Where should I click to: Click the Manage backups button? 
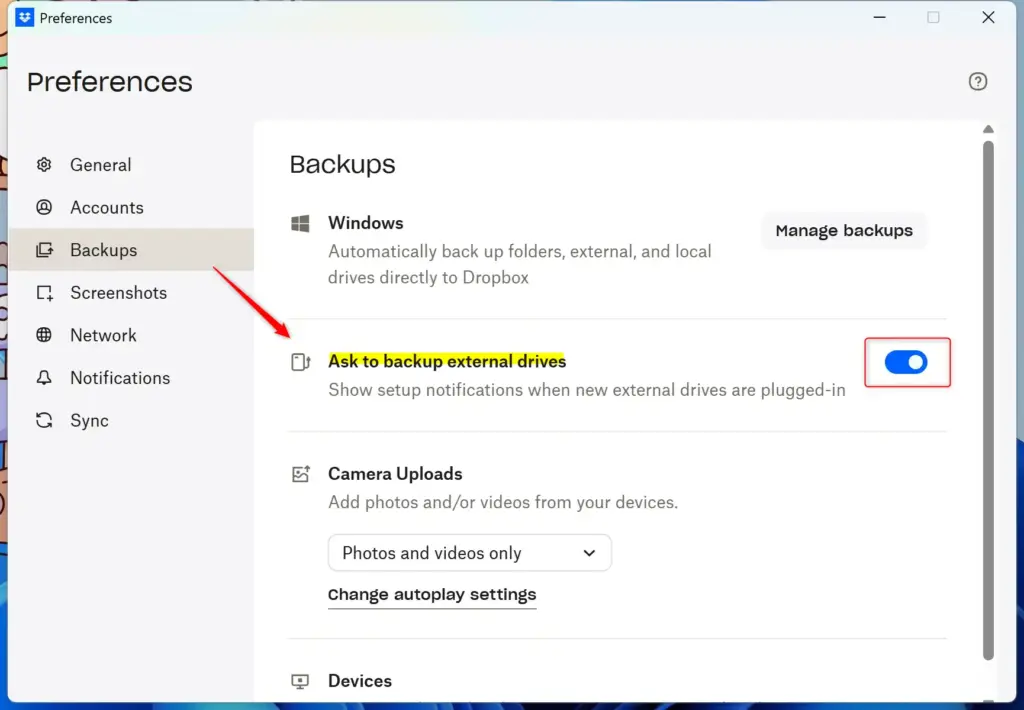(844, 231)
